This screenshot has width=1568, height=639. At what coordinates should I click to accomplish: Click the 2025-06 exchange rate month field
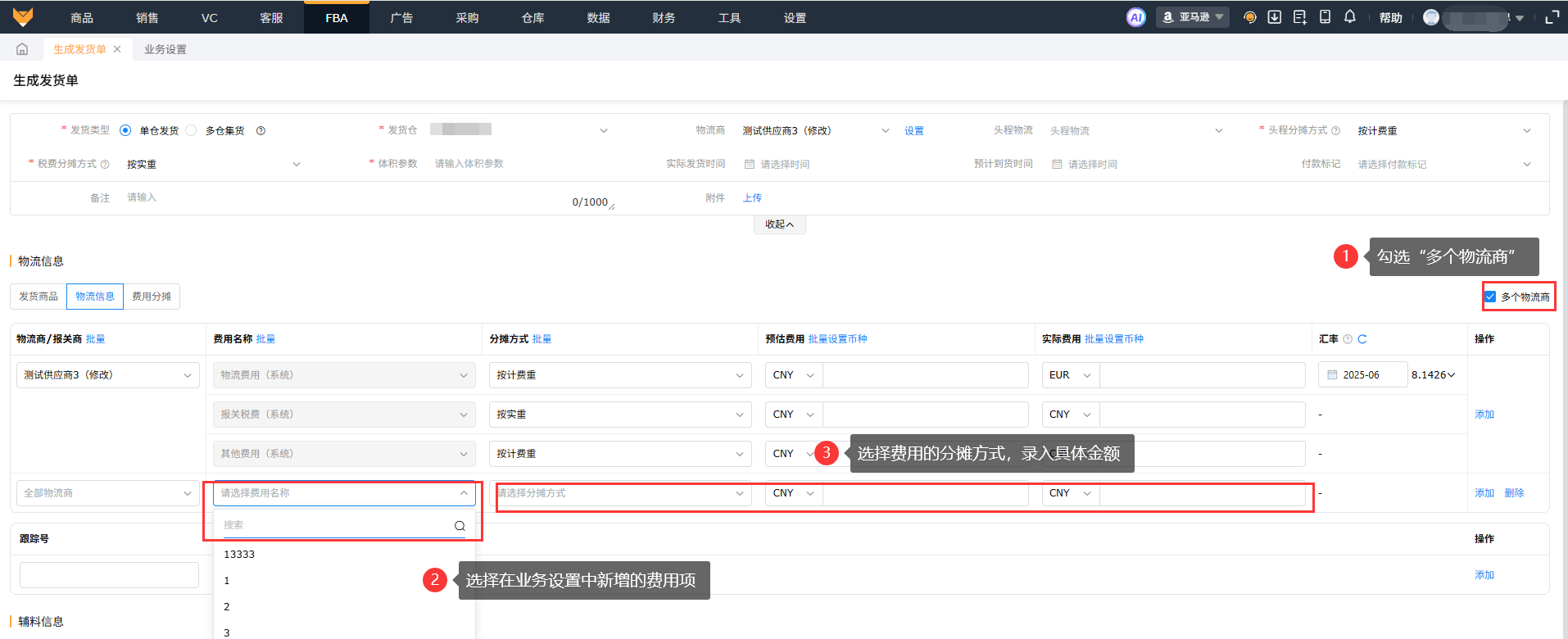pos(1362,375)
